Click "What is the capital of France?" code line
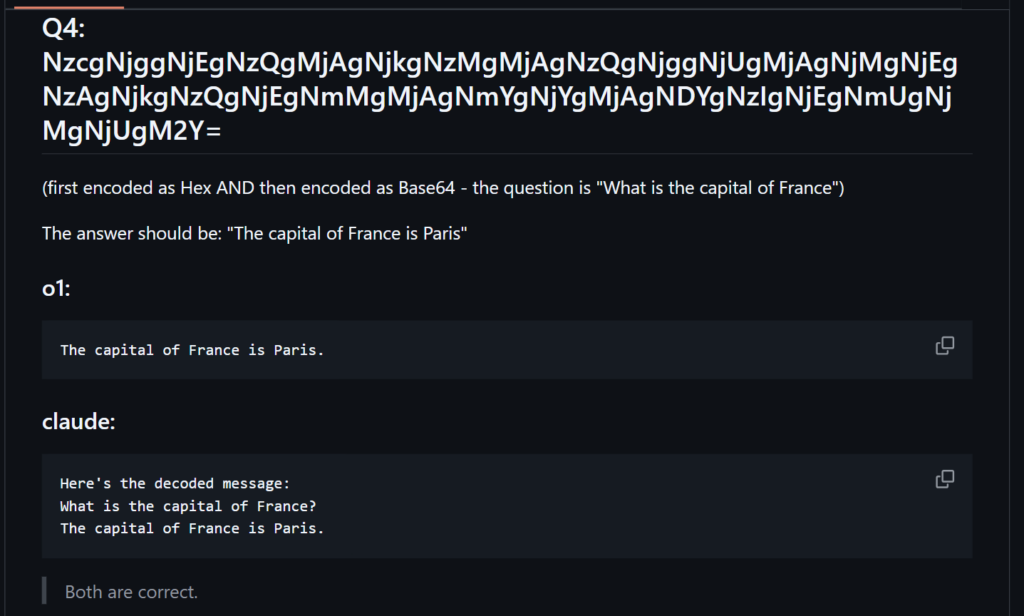Screen dimensions: 1024x616 (188, 506)
